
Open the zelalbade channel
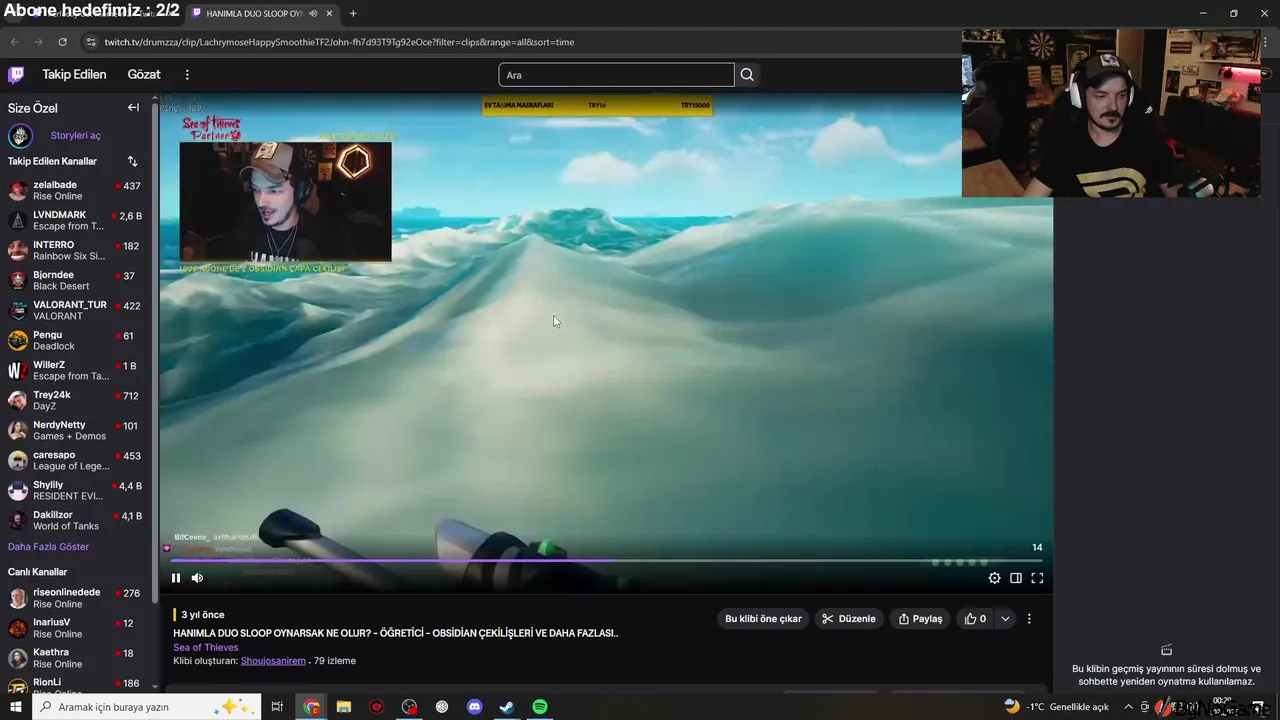pos(75,190)
